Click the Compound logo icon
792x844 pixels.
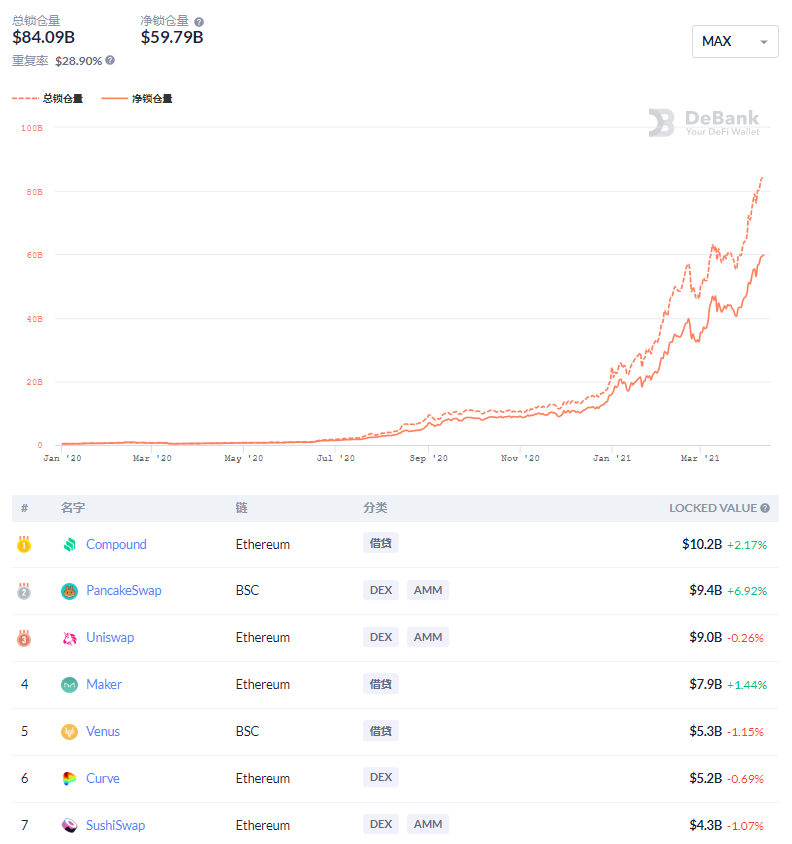click(69, 545)
